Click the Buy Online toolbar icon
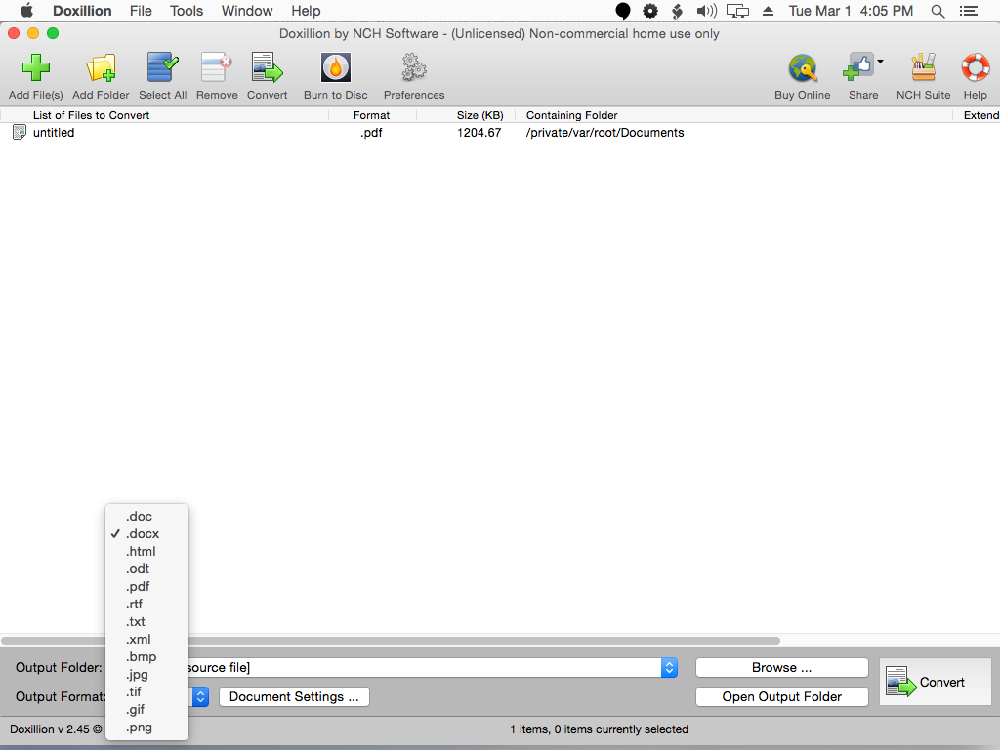This screenshot has height=750, width=1000. point(802,68)
